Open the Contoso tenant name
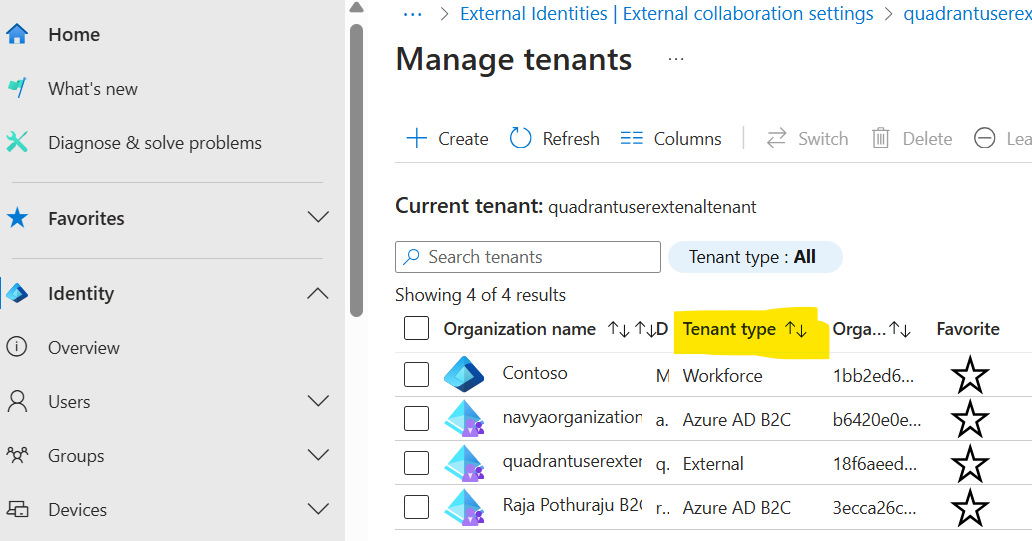Viewport: 1032px width, 541px height. tap(534, 373)
